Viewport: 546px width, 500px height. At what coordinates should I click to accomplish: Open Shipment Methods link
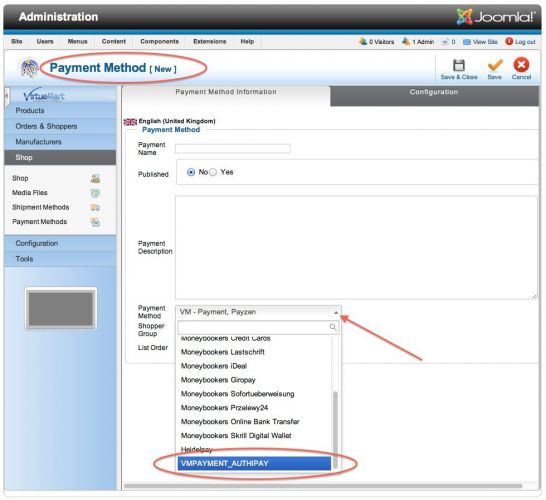point(40,208)
